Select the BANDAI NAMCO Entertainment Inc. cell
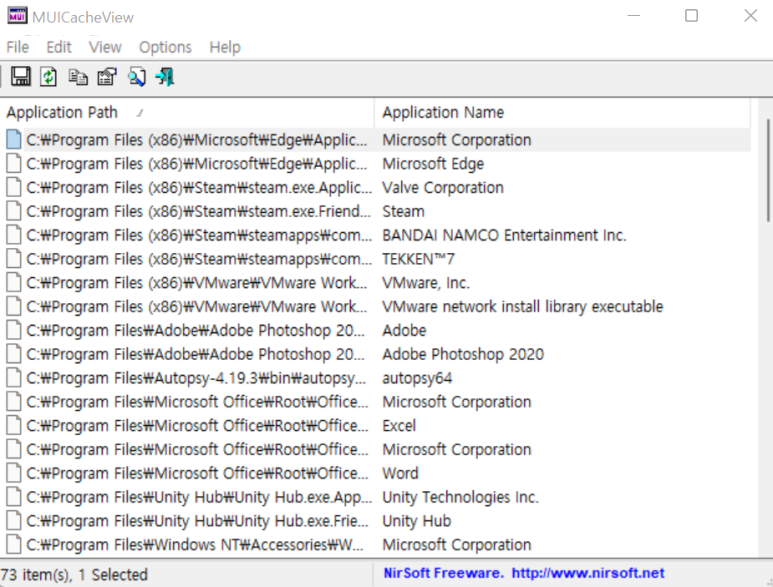773x587 pixels. pos(504,235)
